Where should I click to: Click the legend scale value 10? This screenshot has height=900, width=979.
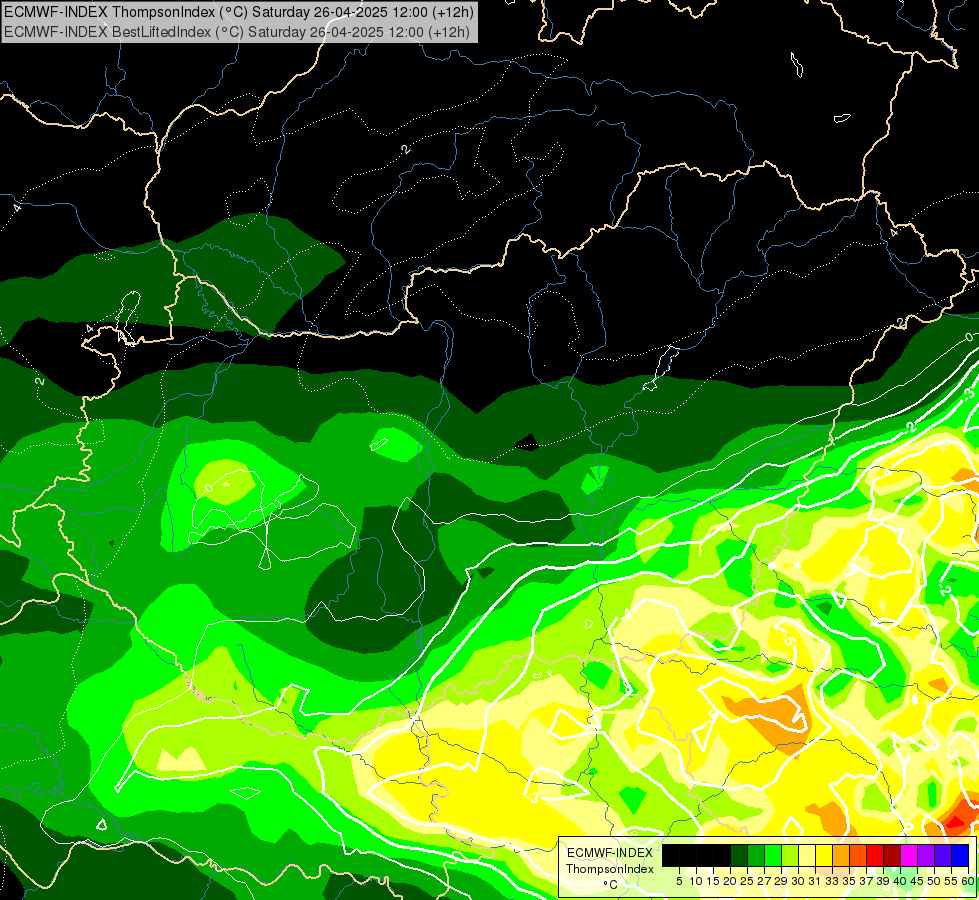696,881
